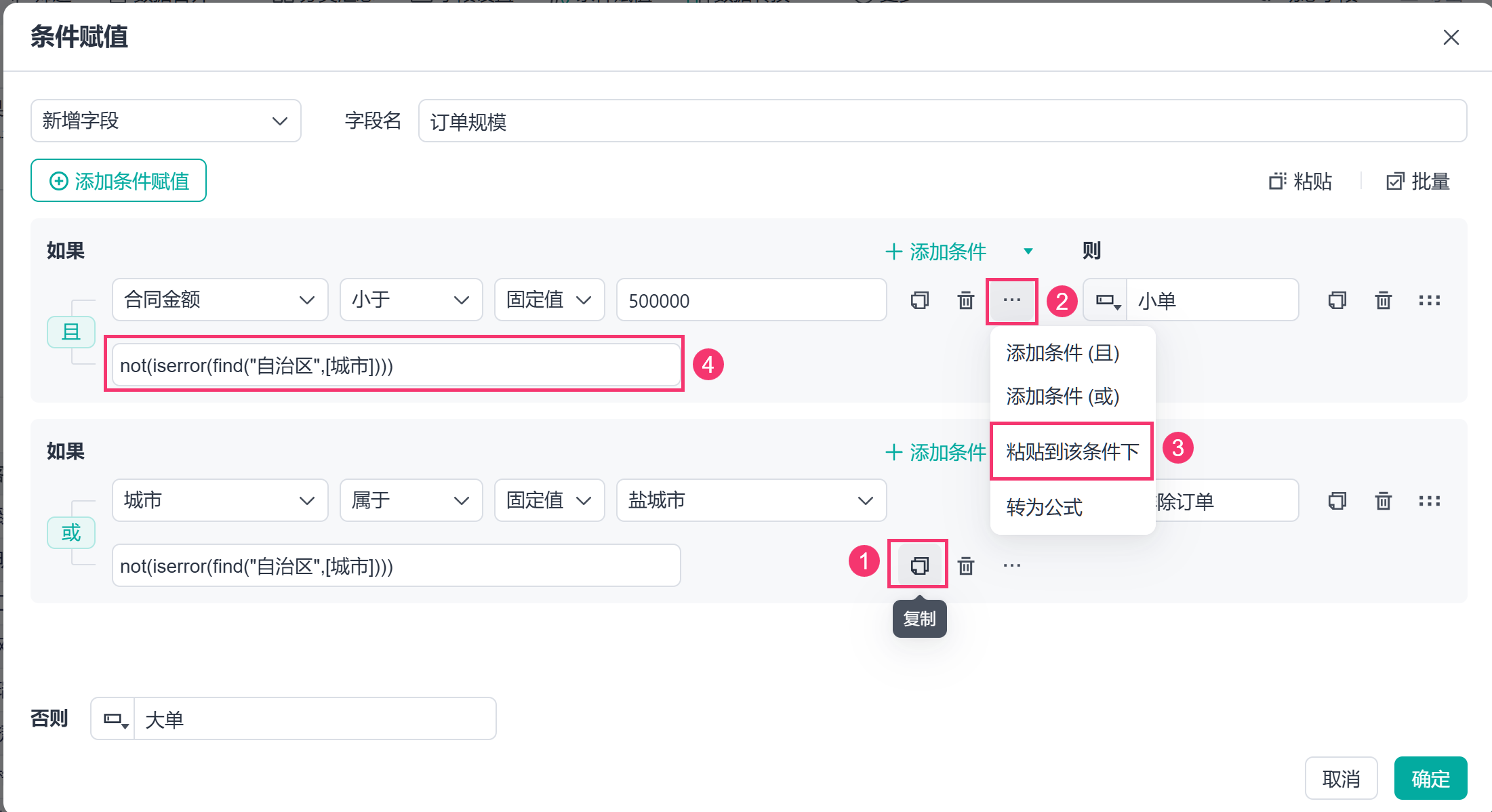Viewport: 1492px width, 812px height.
Task: Delete the second formula condition row
Action: 966,565
